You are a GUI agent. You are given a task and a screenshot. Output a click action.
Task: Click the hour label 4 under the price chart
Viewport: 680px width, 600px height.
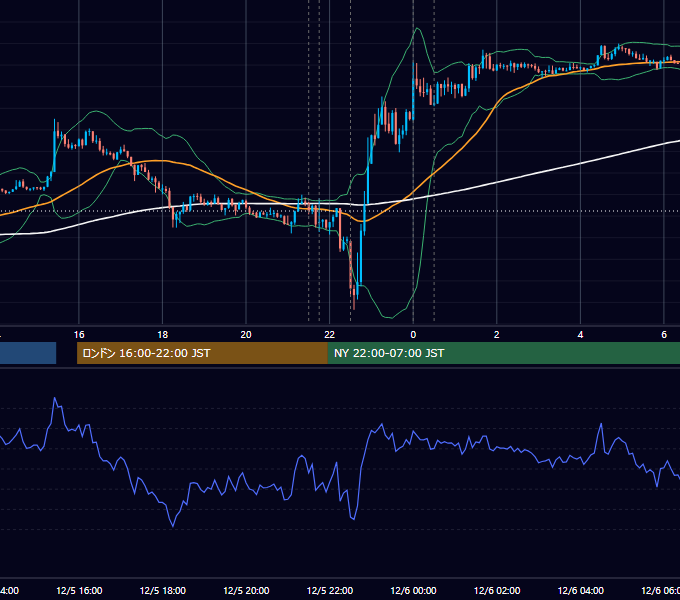580,335
